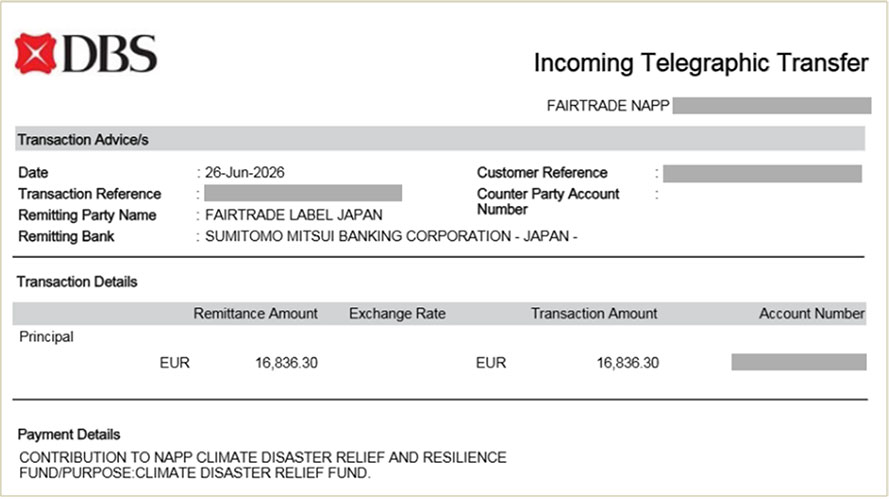Click the redacted Customer Reference field
The height and width of the screenshot is (499, 889).
[x=763, y=174]
